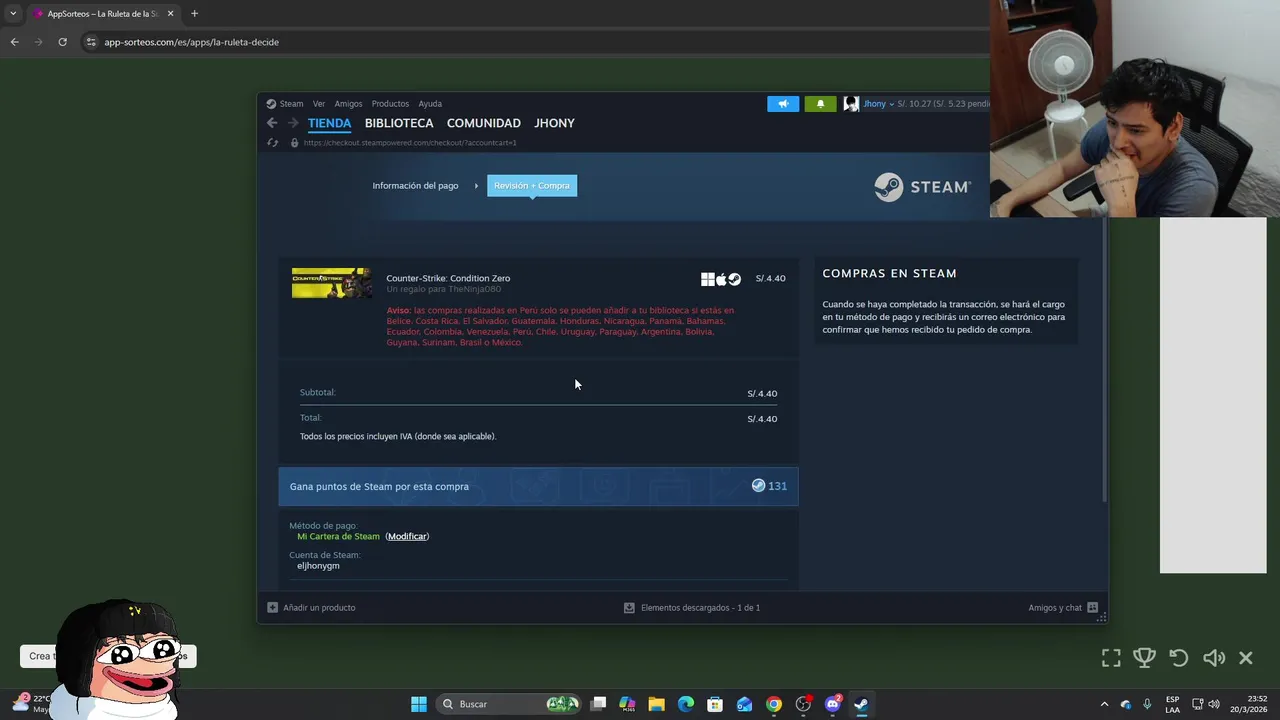Click the Counter-Strike: Condition Zero title

(x=448, y=278)
